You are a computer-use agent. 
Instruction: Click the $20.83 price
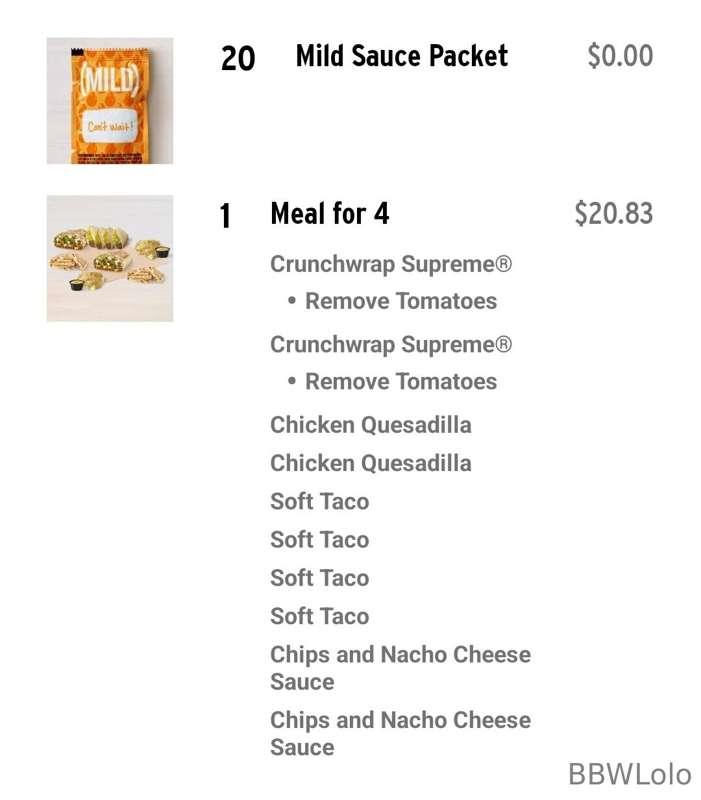614,213
